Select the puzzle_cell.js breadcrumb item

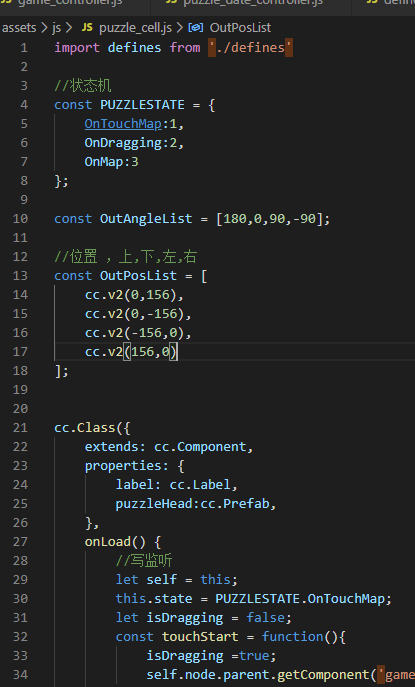tap(135, 28)
